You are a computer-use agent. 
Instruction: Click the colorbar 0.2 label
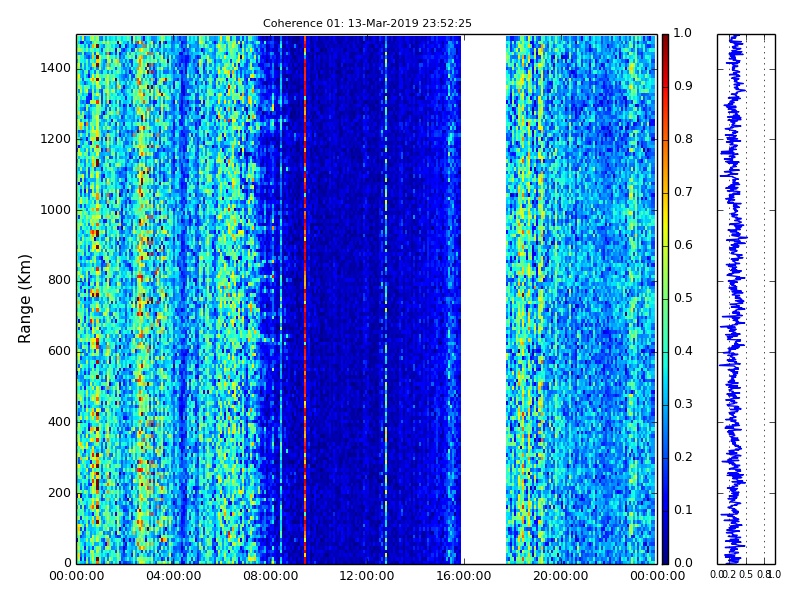click(683, 457)
